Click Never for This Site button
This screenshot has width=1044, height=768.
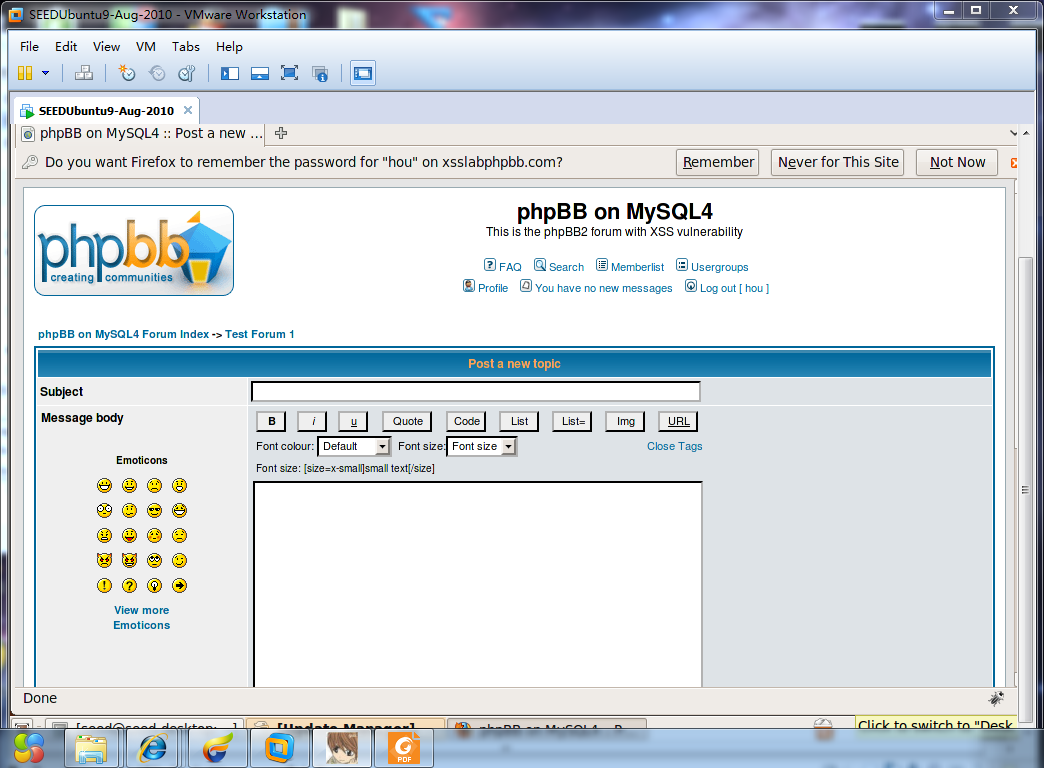point(838,163)
